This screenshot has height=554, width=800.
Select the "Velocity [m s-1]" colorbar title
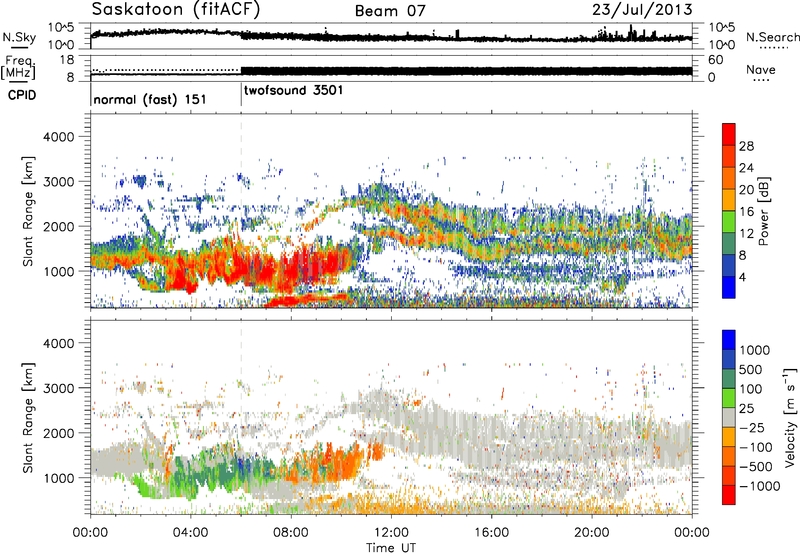point(790,417)
